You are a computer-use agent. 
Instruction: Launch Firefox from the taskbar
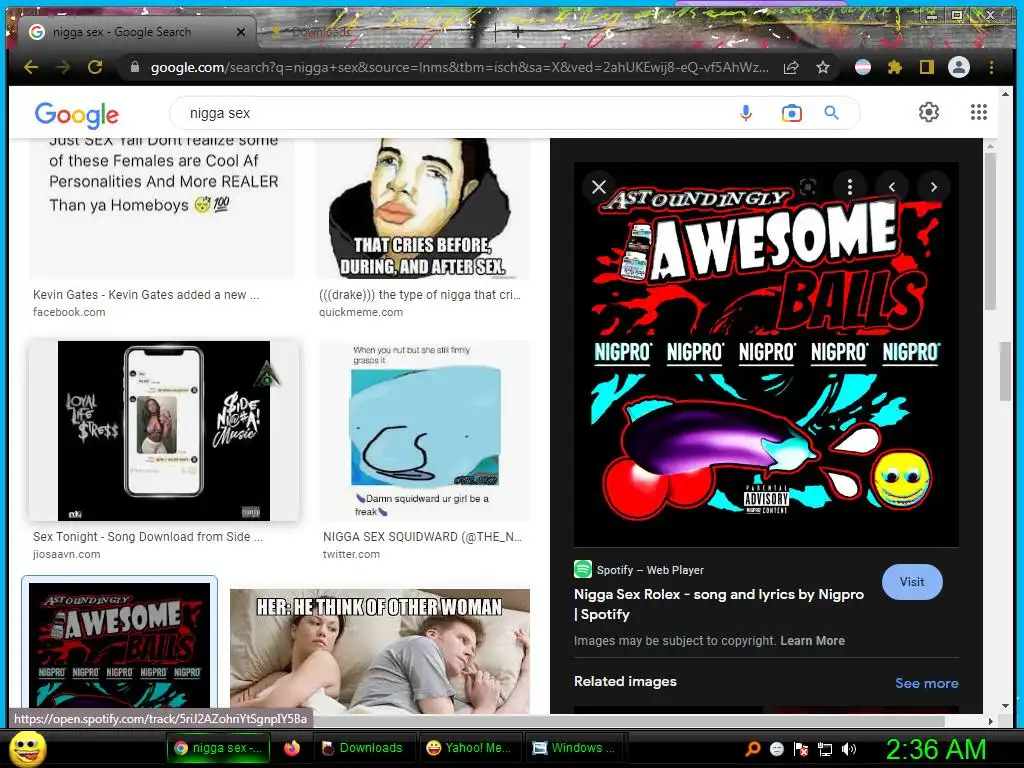coord(292,748)
